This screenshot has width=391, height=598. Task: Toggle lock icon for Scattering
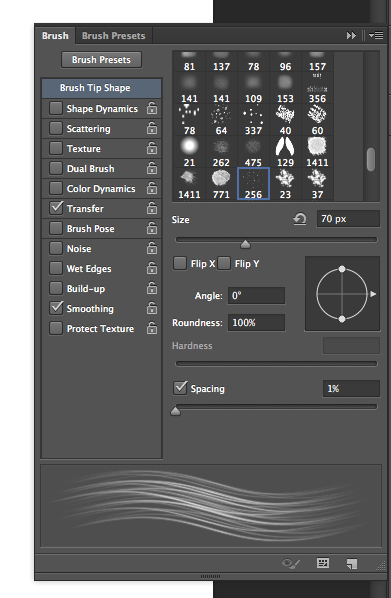click(152, 128)
